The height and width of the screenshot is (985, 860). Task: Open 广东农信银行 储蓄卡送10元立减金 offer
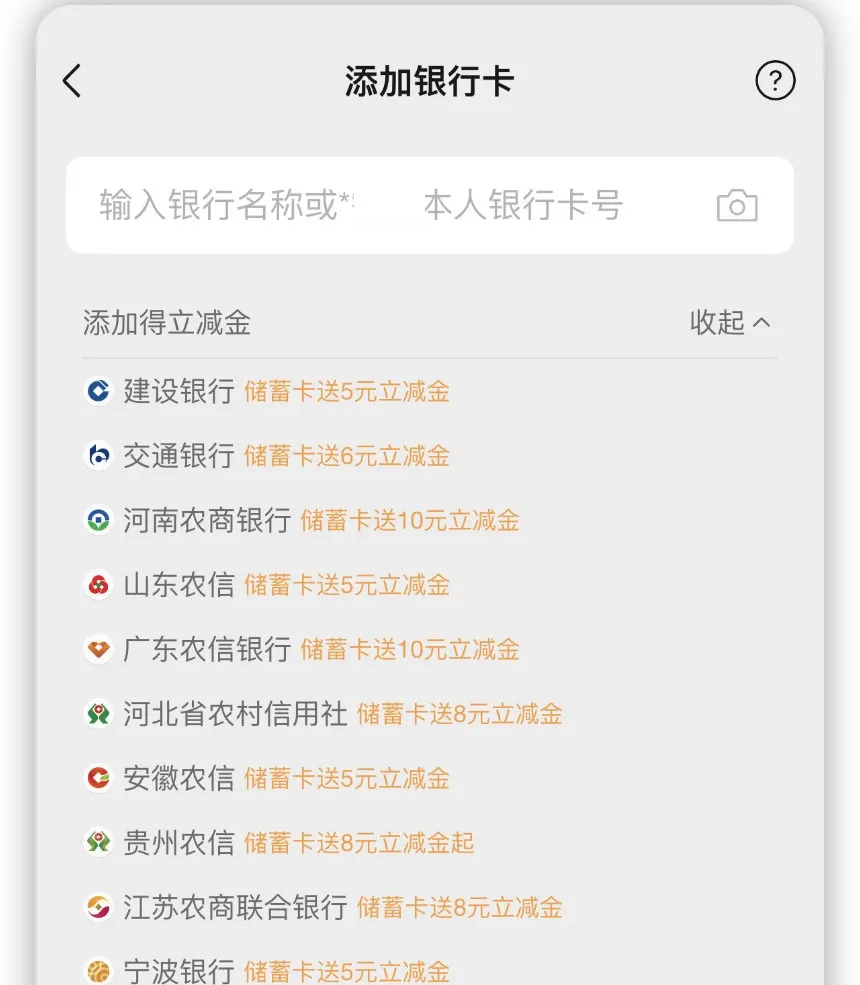tap(410, 650)
